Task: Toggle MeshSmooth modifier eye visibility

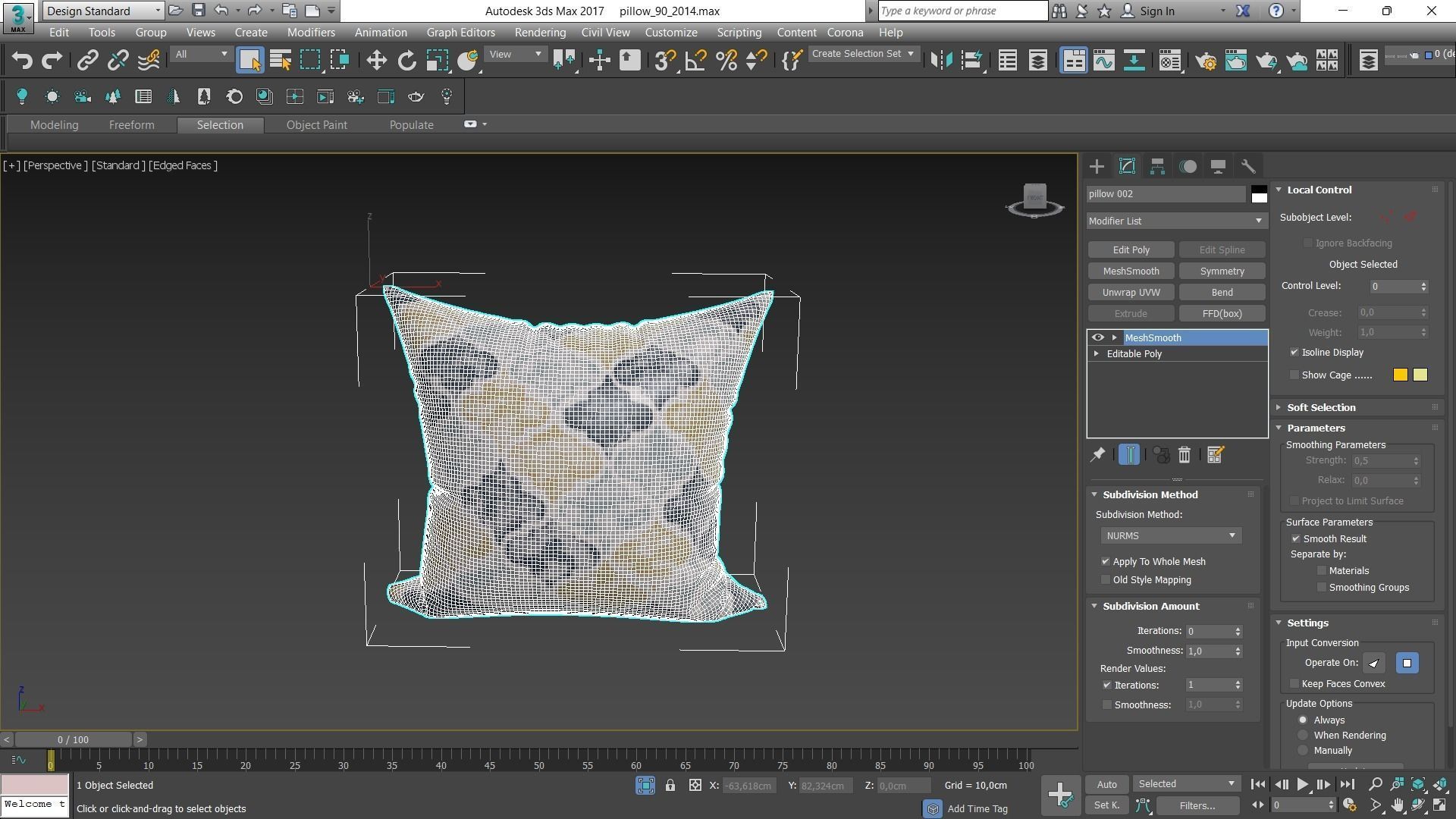Action: 1097,337
